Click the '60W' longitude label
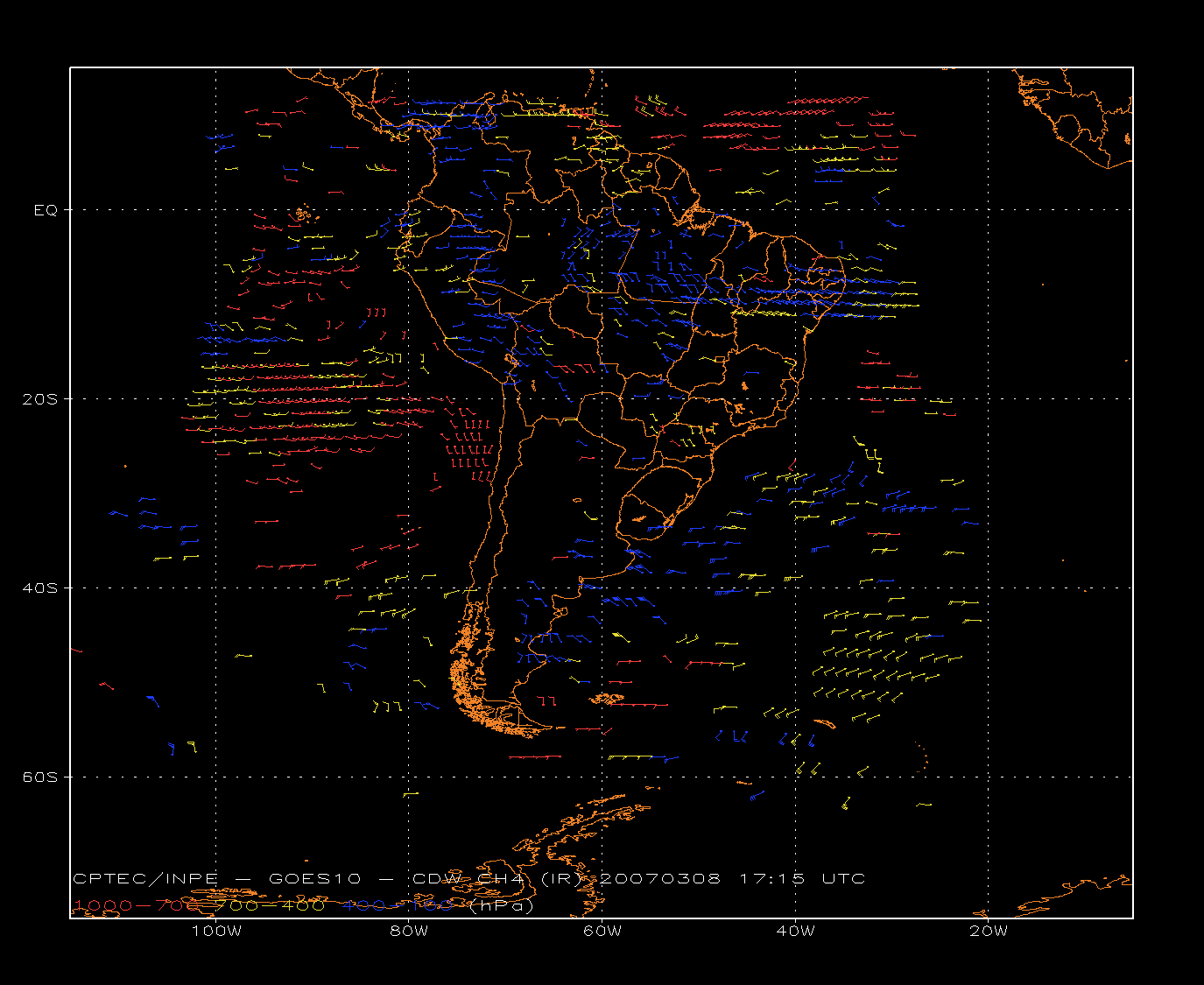Screen dimensions: 1204x985 pos(602,931)
